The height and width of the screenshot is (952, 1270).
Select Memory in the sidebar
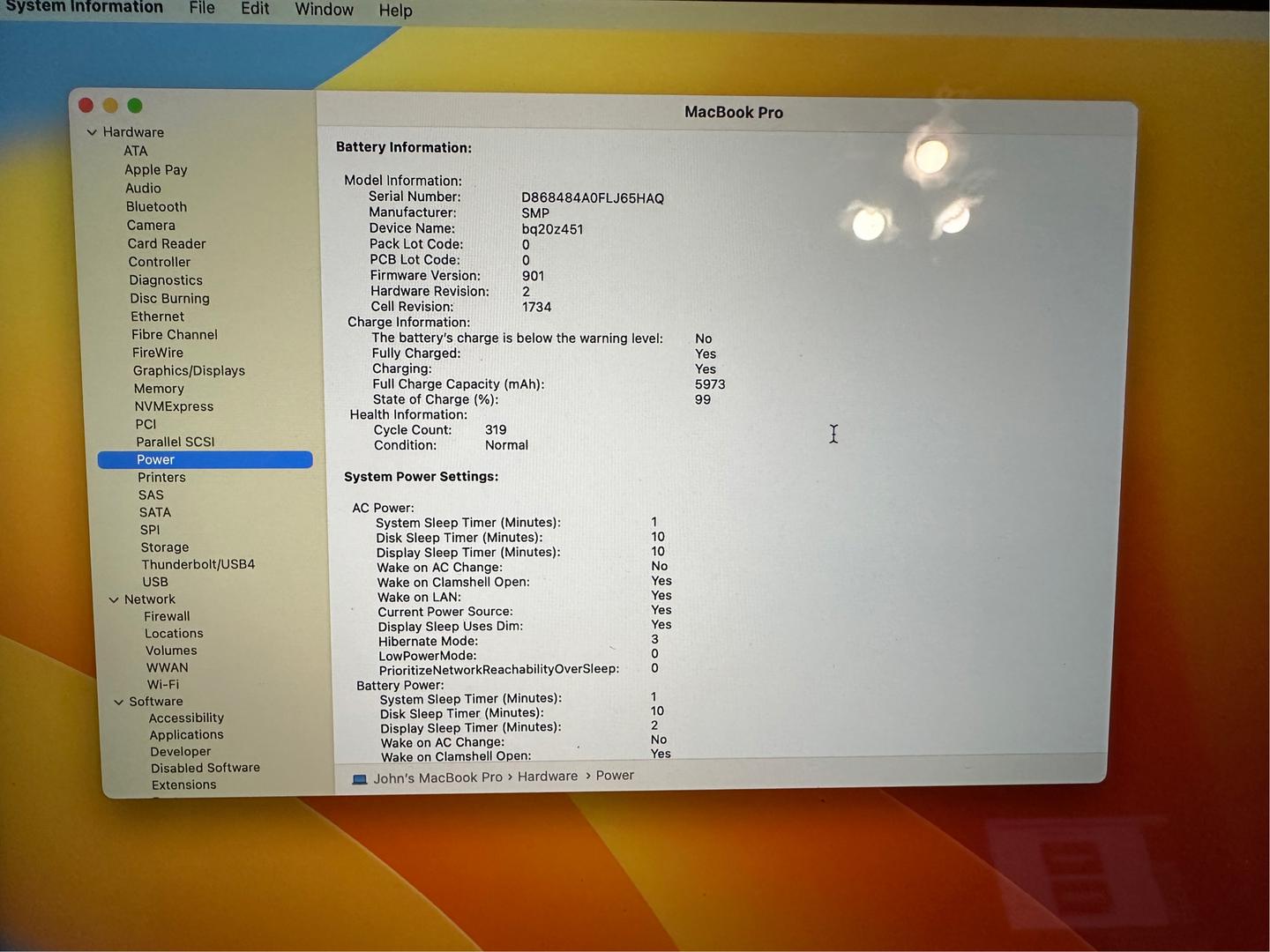(x=159, y=389)
